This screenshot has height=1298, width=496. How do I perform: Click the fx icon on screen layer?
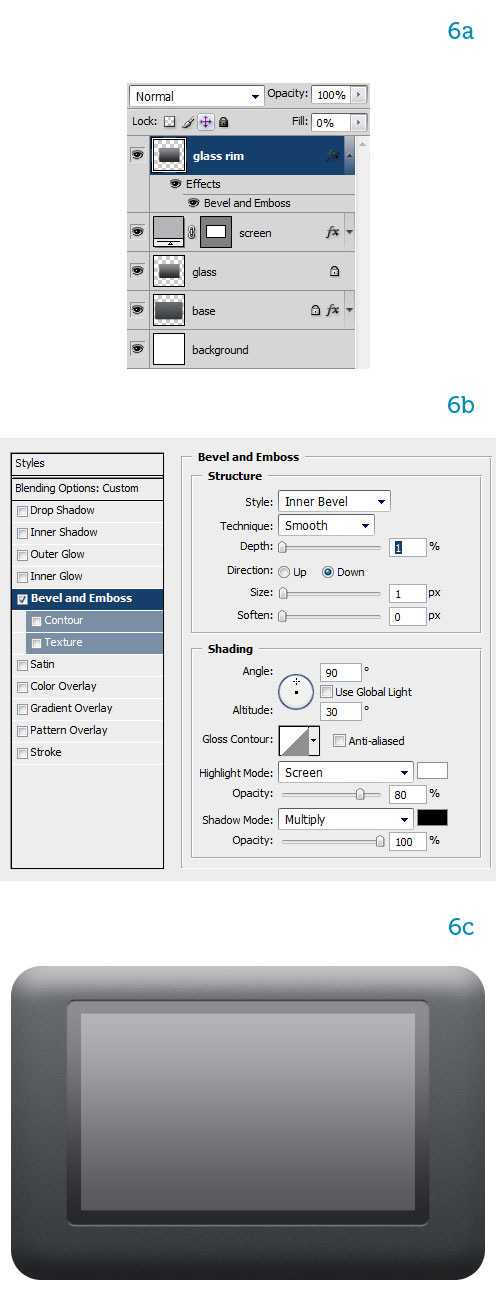pyautogui.click(x=333, y=232)
